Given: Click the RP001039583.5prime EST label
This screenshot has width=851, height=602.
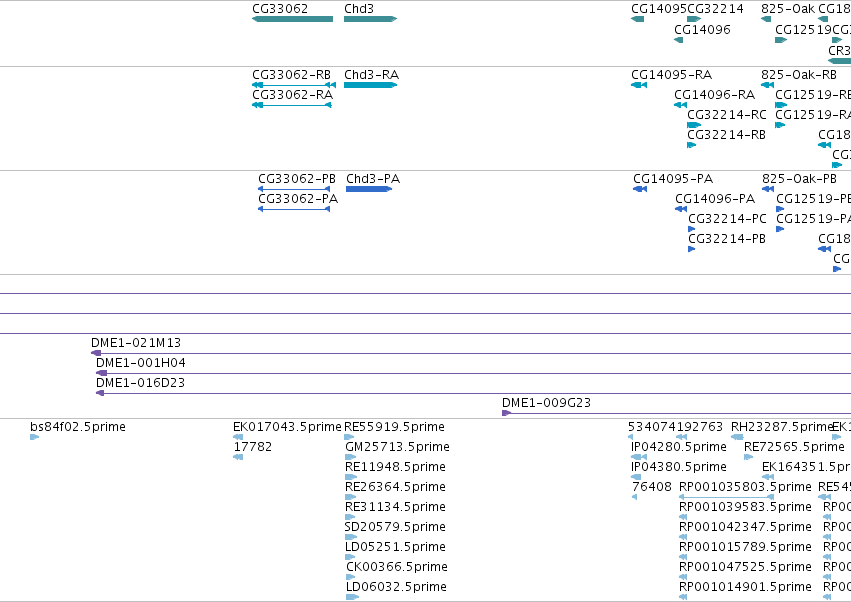Looking at the screenshot, I should [x=745, y=507].
